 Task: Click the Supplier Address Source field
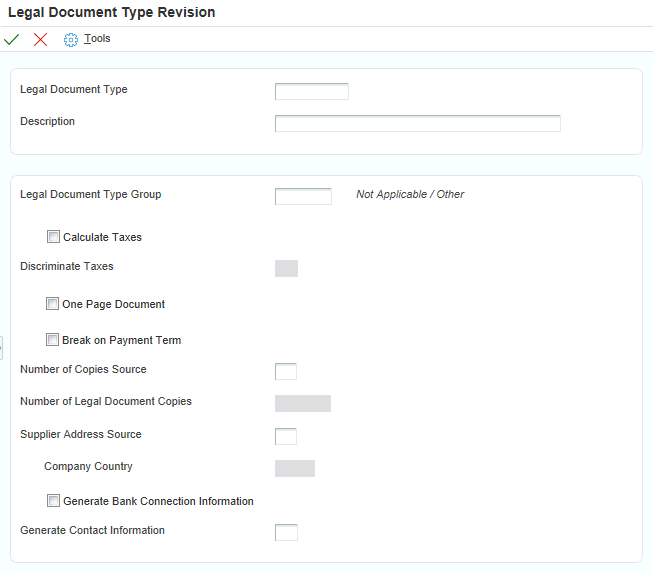[286, 436]
